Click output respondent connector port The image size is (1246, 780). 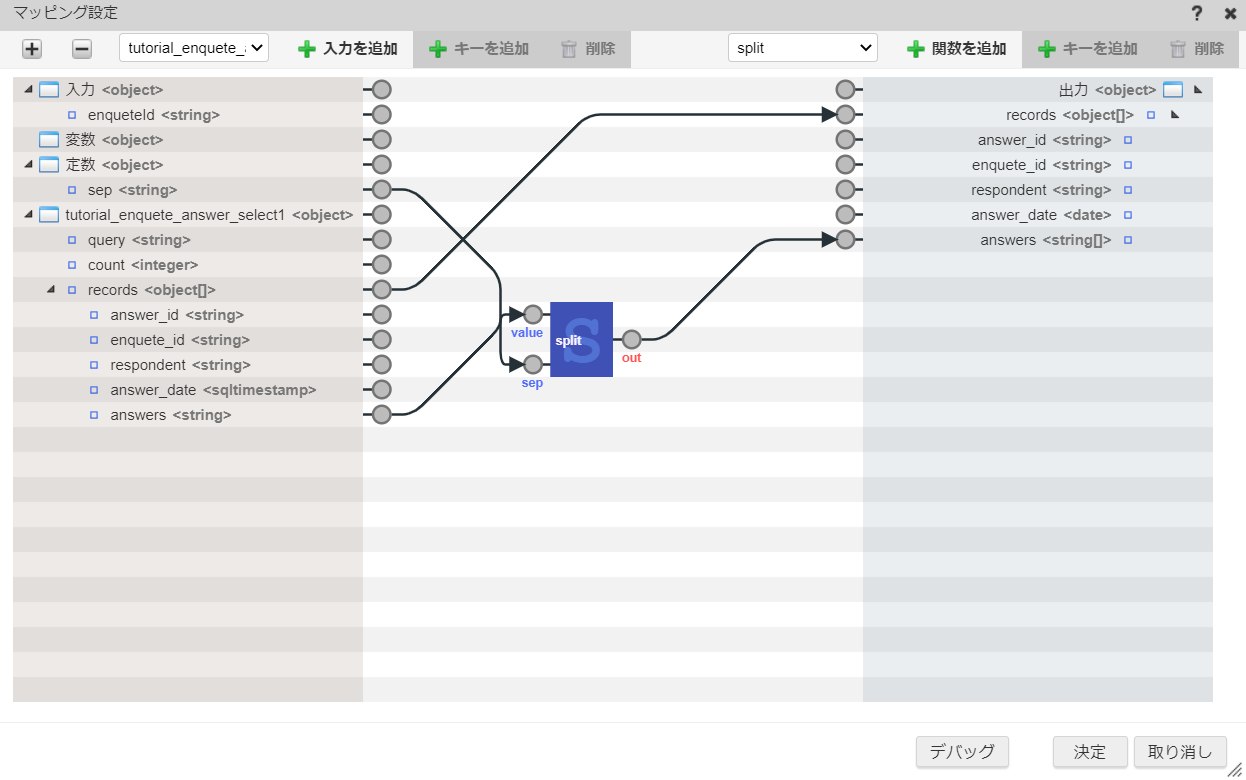[x=845, y=190]
